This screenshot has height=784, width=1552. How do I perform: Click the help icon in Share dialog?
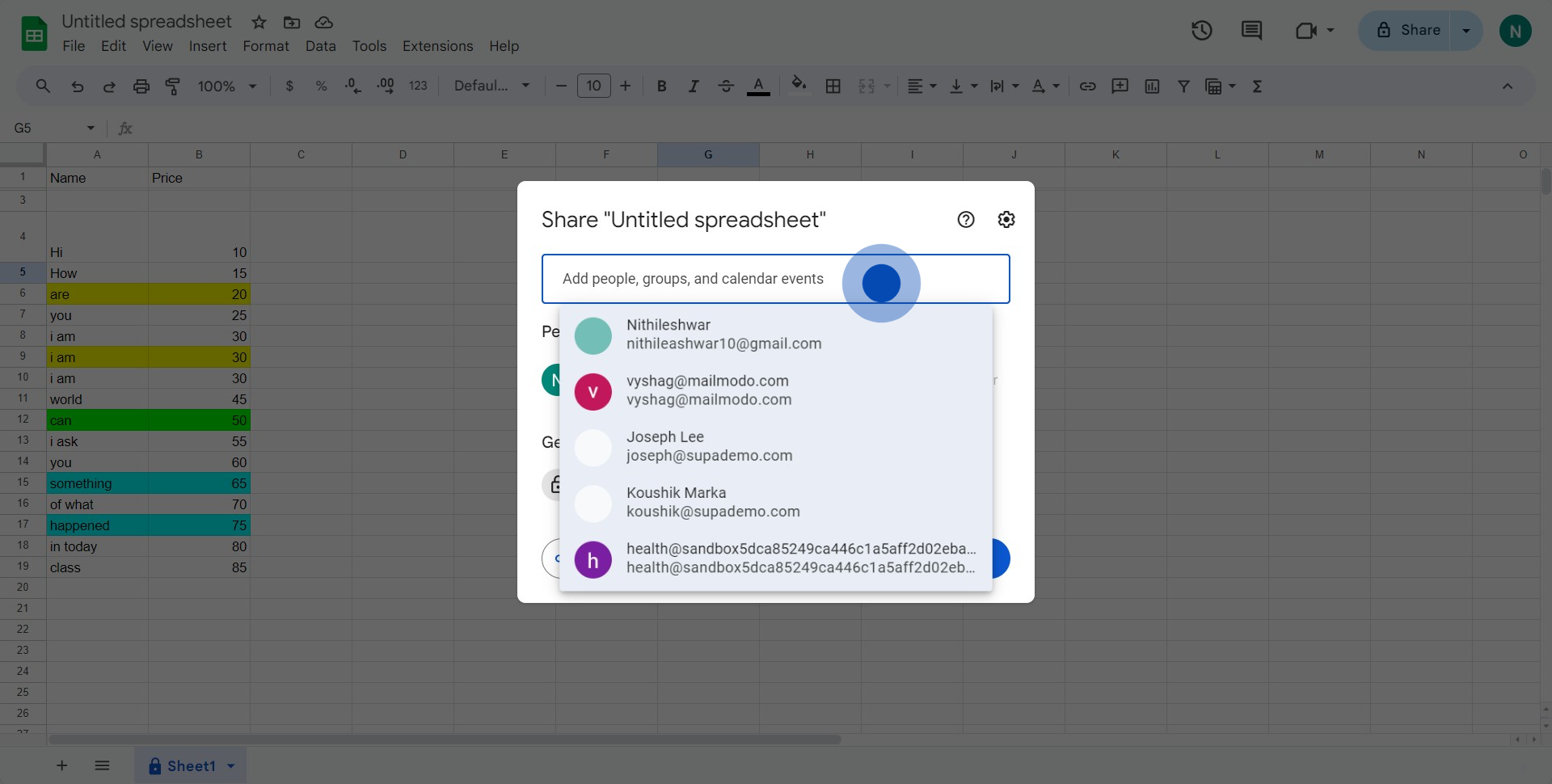[x=965, y=220]
